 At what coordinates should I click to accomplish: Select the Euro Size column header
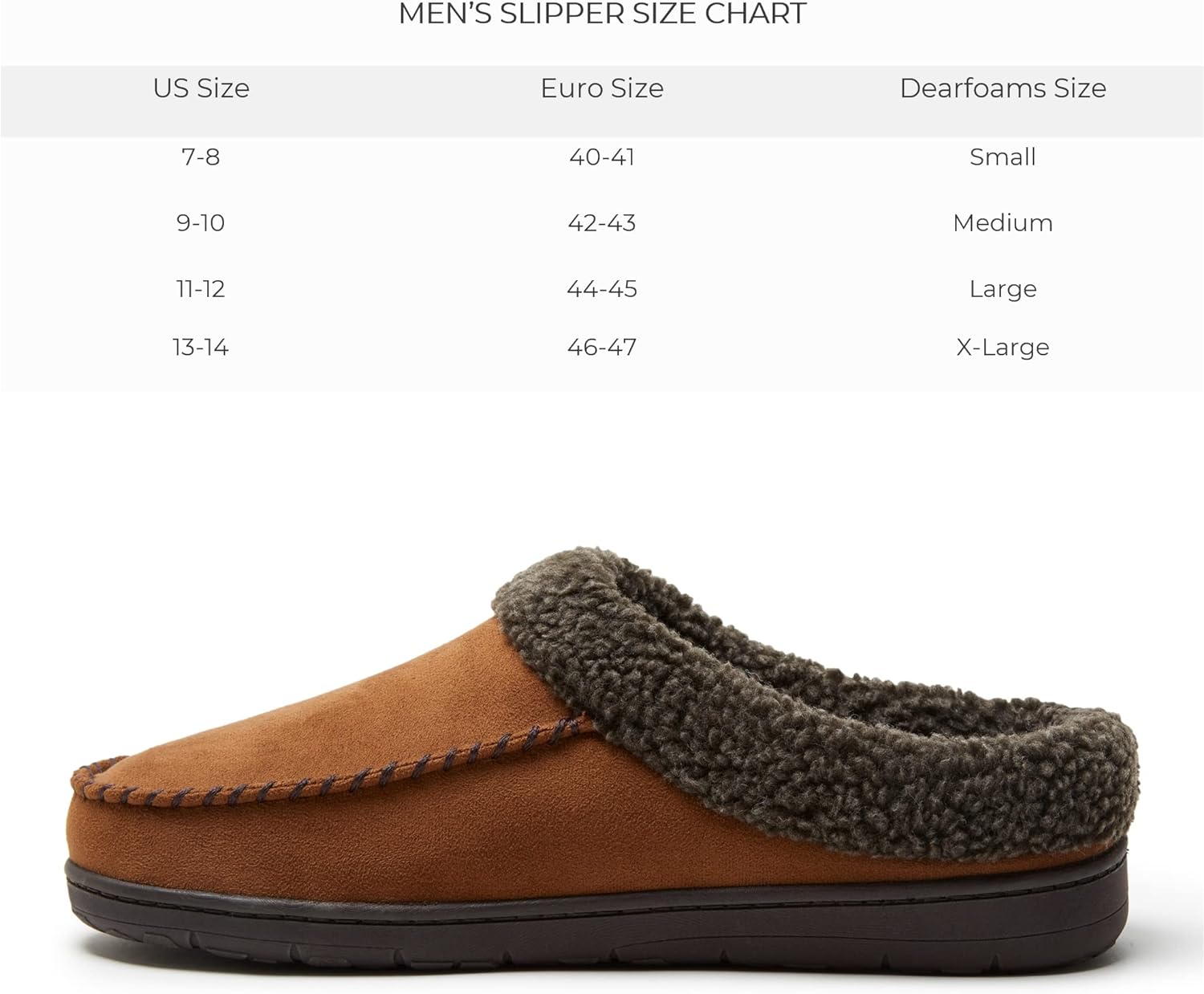tap(602, 88)
